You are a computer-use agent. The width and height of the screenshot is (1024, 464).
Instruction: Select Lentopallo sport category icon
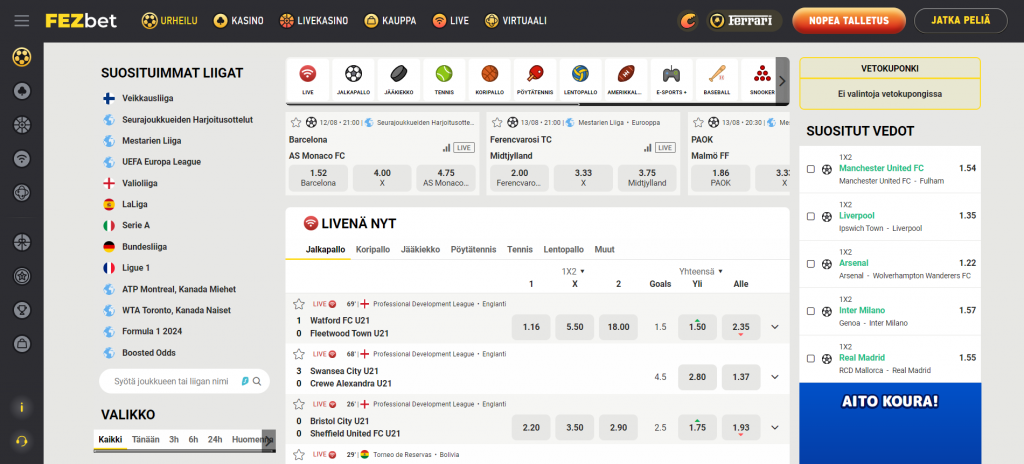click(581, 80)
